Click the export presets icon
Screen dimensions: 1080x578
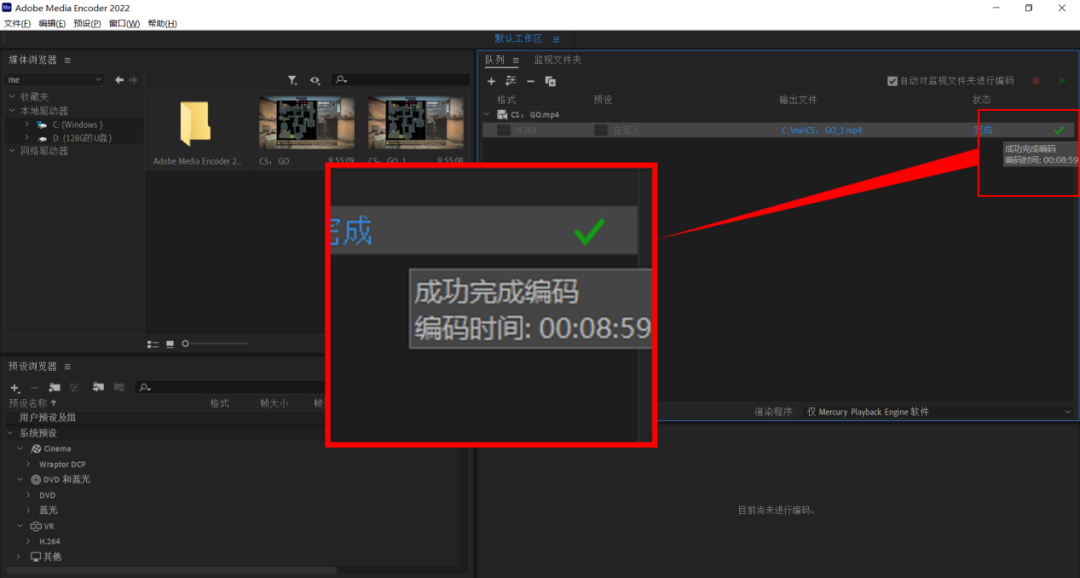tap(118, 387)
